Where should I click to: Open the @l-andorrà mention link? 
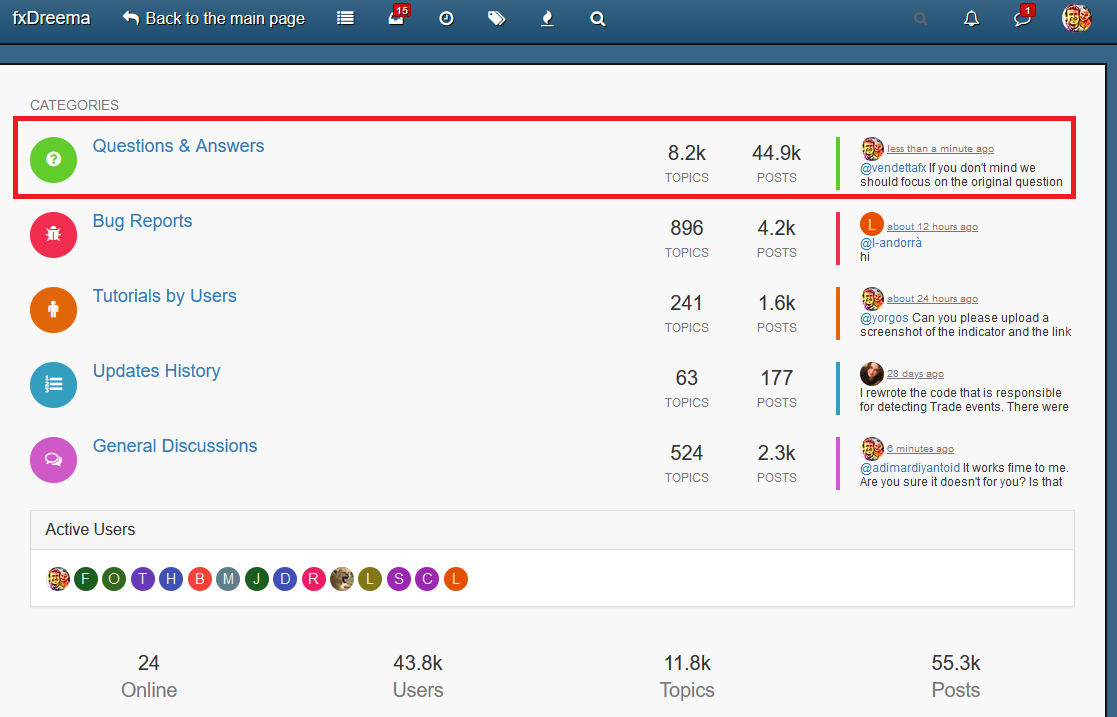pos(891,243)
